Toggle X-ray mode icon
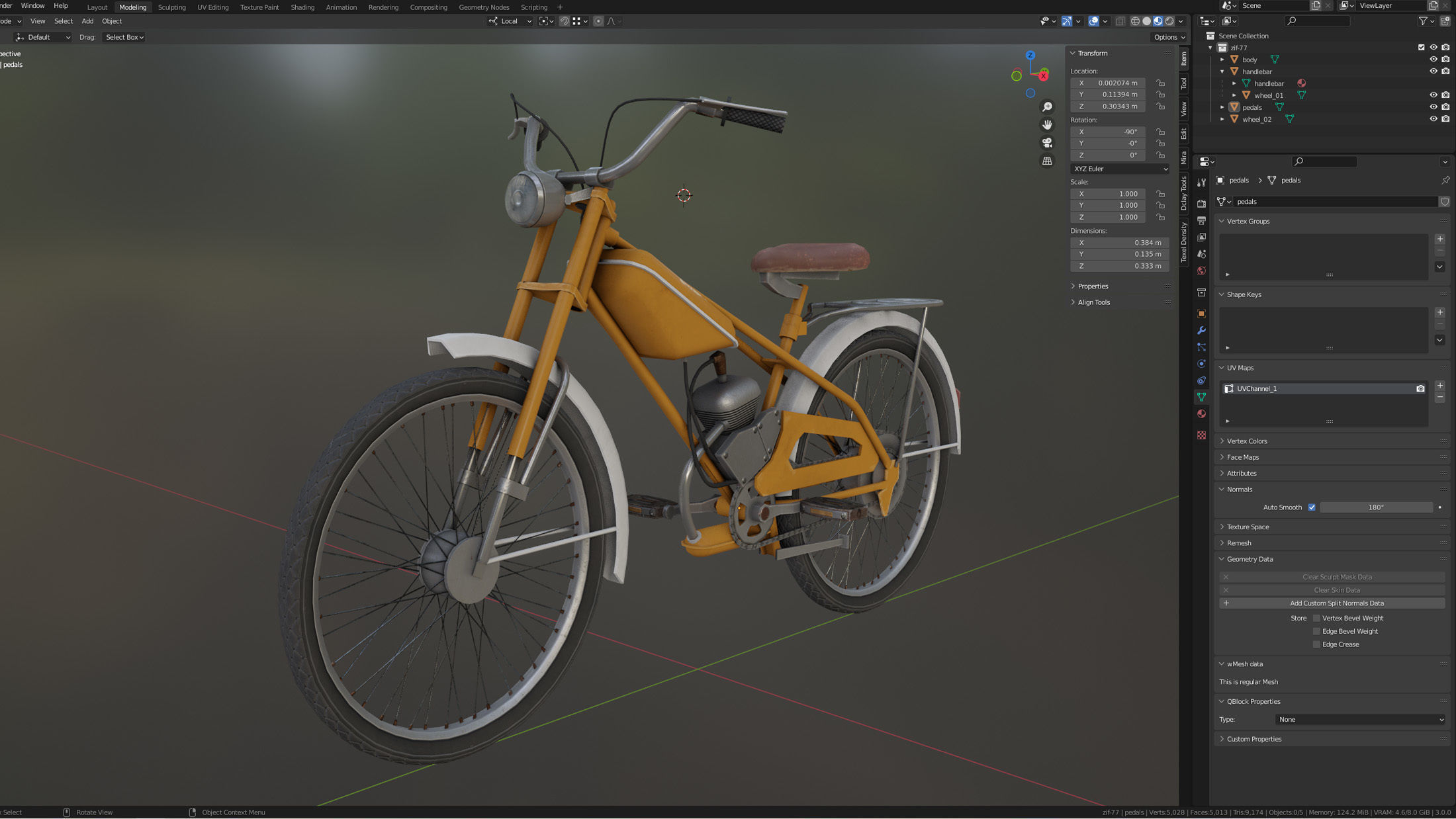Screen dimensions: 1456x819 click(x=1120, y=21)
